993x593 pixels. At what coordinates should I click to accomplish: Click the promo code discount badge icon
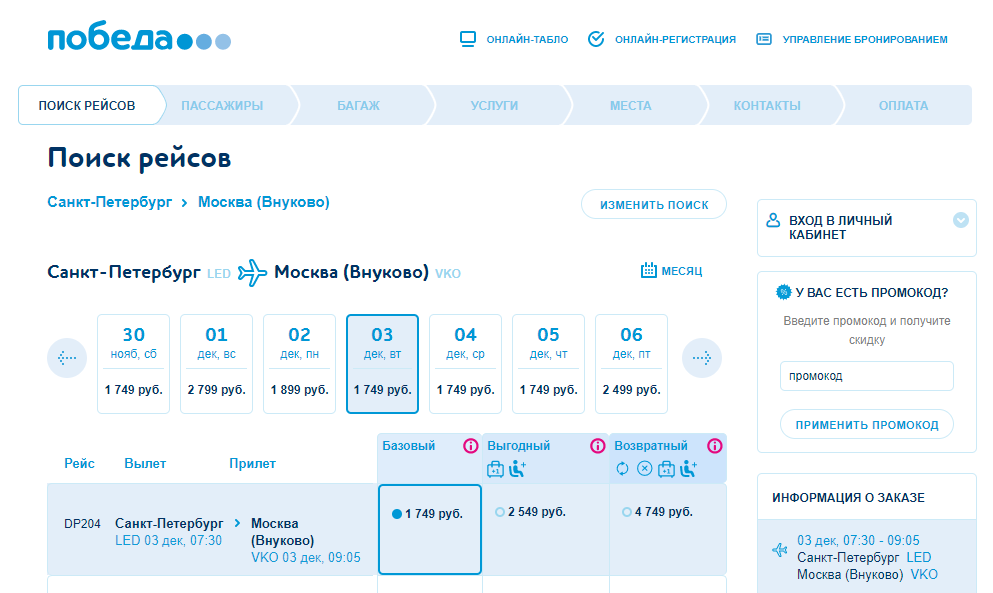[784, 292]
